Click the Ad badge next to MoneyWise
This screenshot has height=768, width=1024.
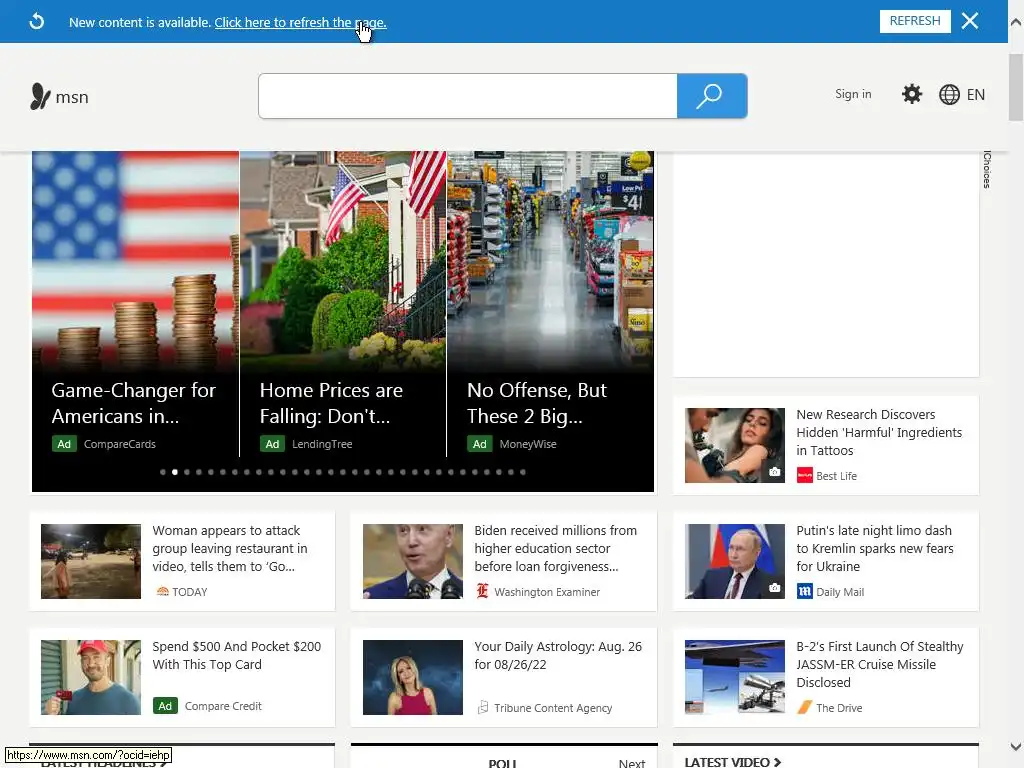479,444
